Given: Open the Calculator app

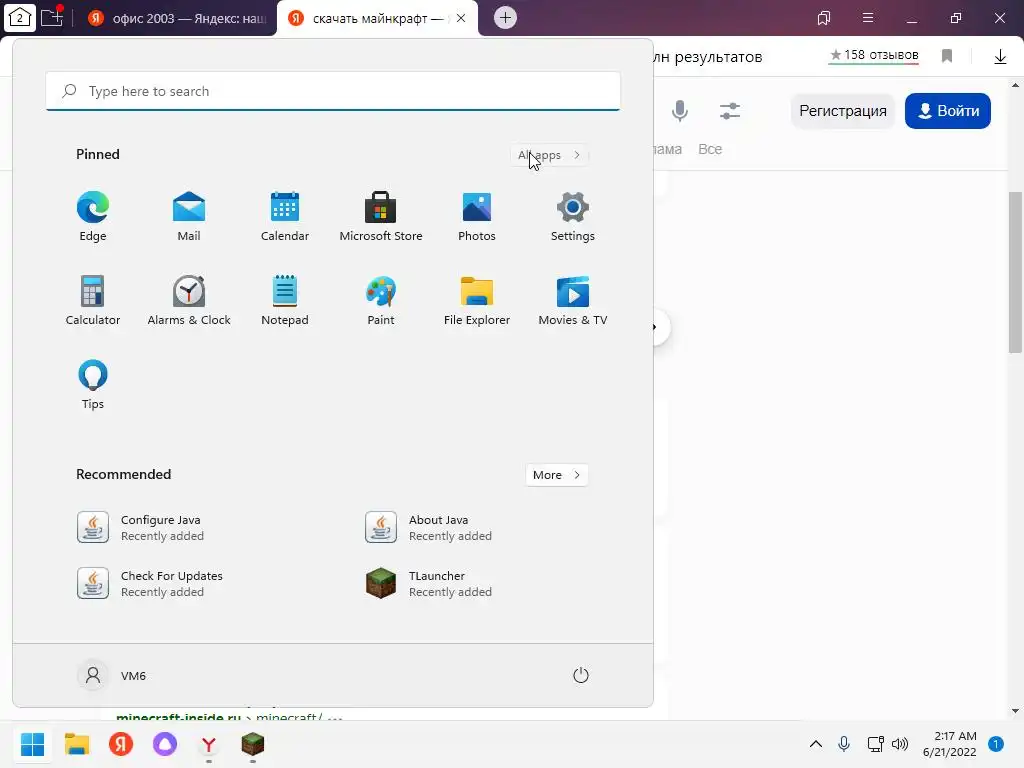Looking at the screenshot, I should pyautogui.click(x=93, y=300).
